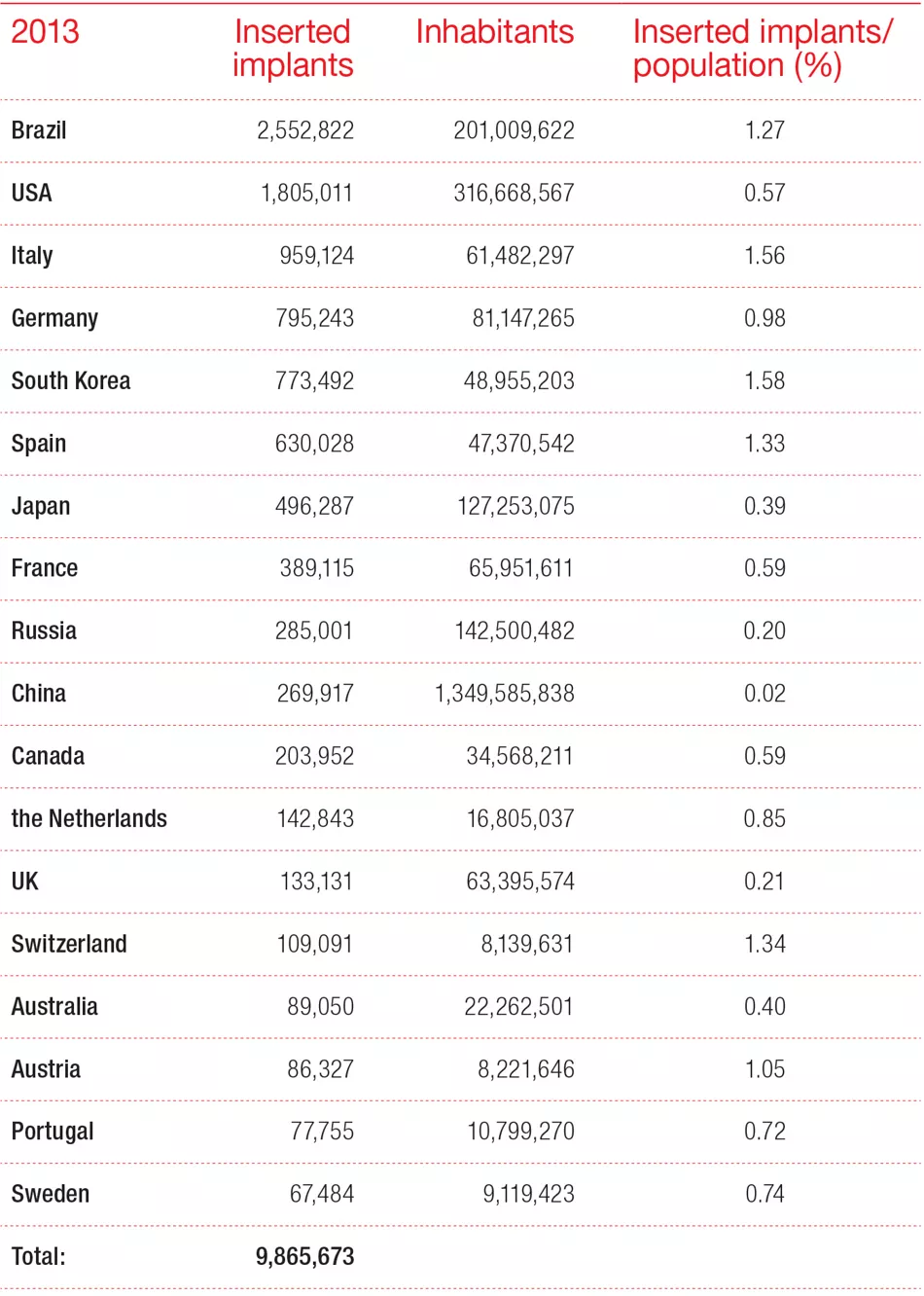Click Japan's inhabitants value 127,253,075
The height and width of the screenshot is (1296, 924).
point(515,506)
